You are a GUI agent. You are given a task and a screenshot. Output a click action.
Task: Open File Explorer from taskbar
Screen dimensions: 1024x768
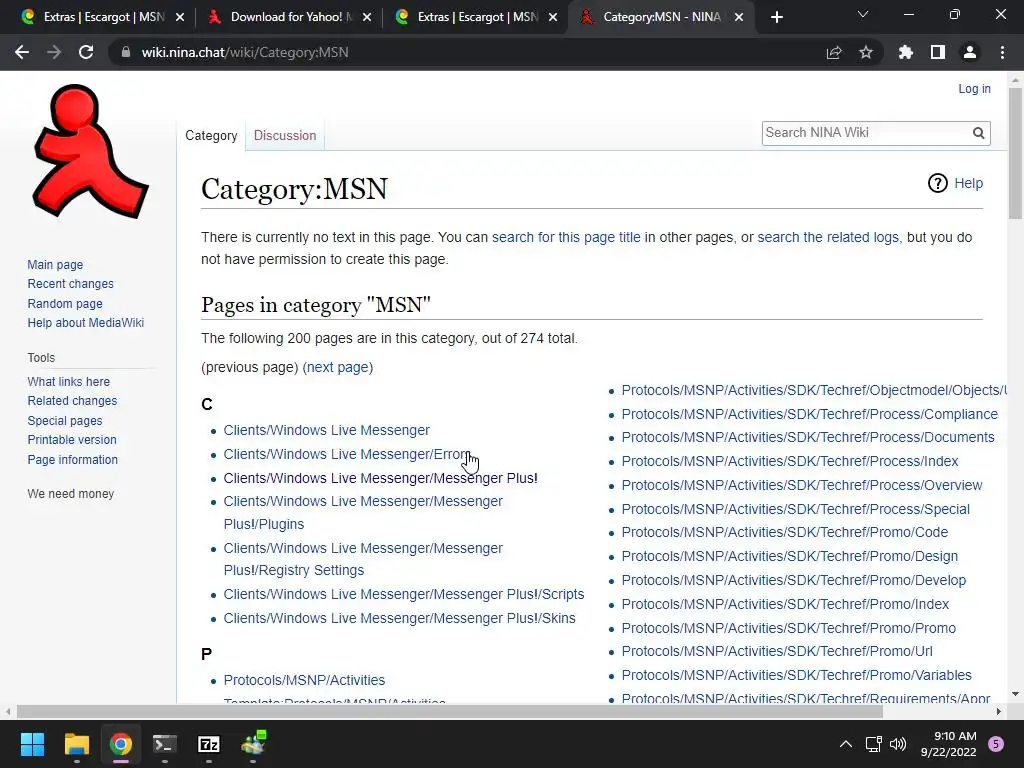76,744
